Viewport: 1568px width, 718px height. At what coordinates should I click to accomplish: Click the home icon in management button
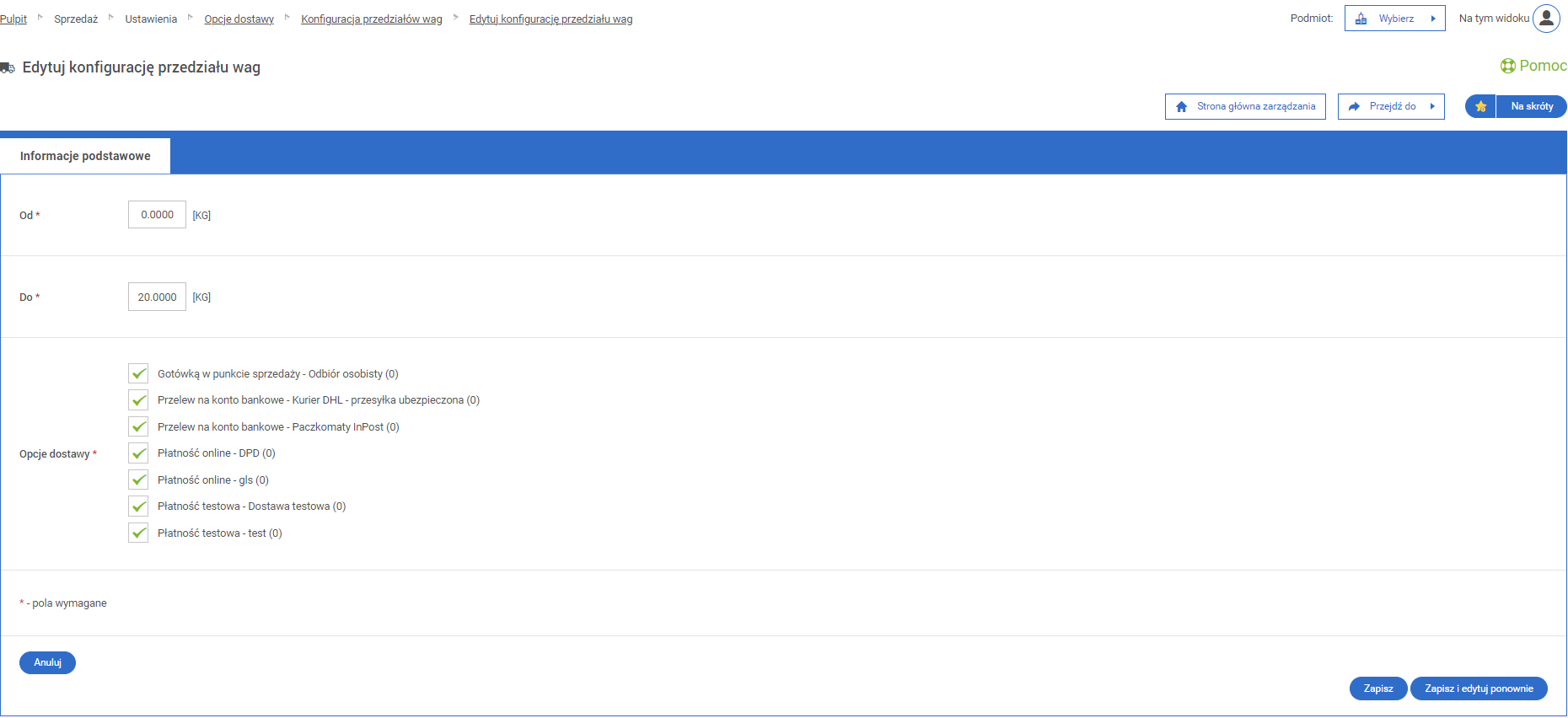point(1181,107)
